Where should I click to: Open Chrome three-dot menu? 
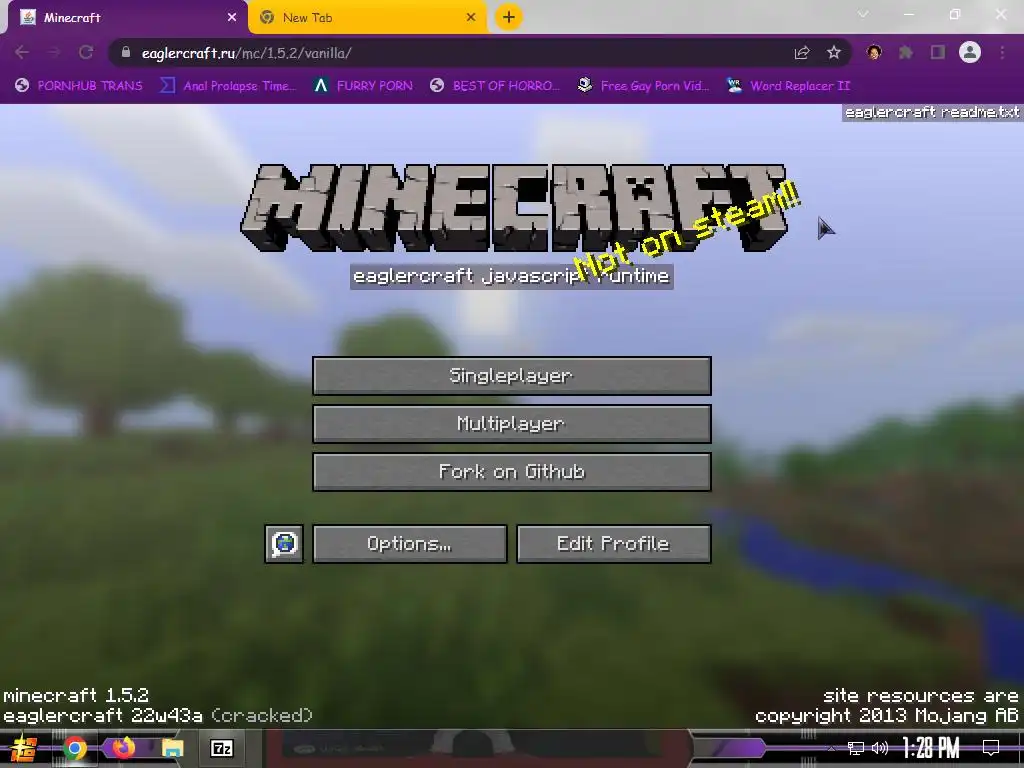coord(1002,52)
